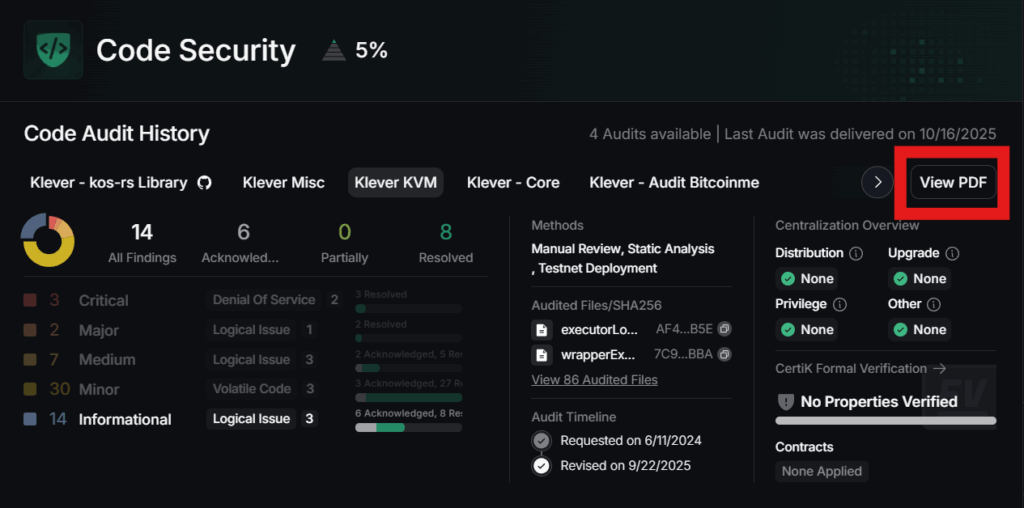Open the View 86 Audited Files link
The image size is (1024, 508).
click(x=594, y=380)
